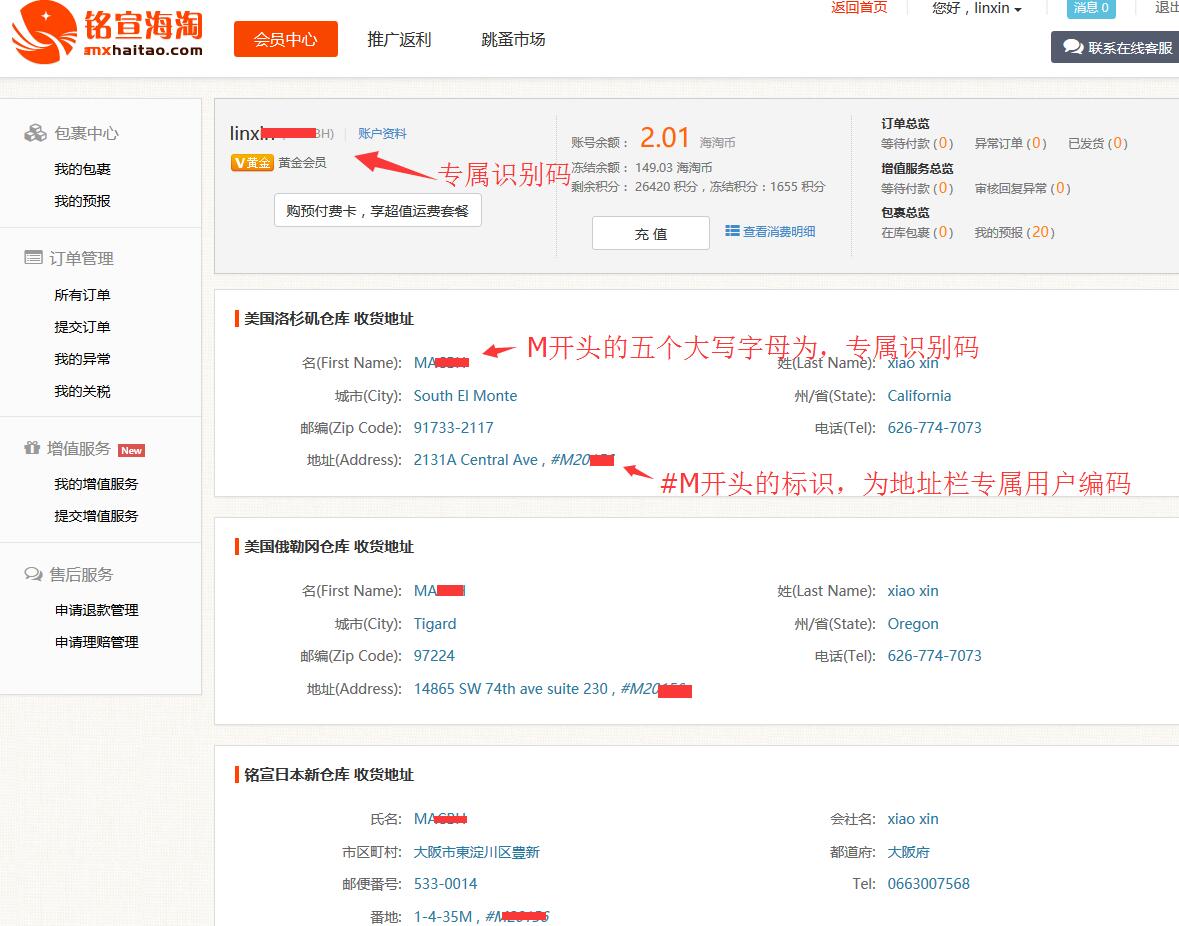Open the 账户资料 link
This screenshot has width=1179, height=926.
point(382,134)
